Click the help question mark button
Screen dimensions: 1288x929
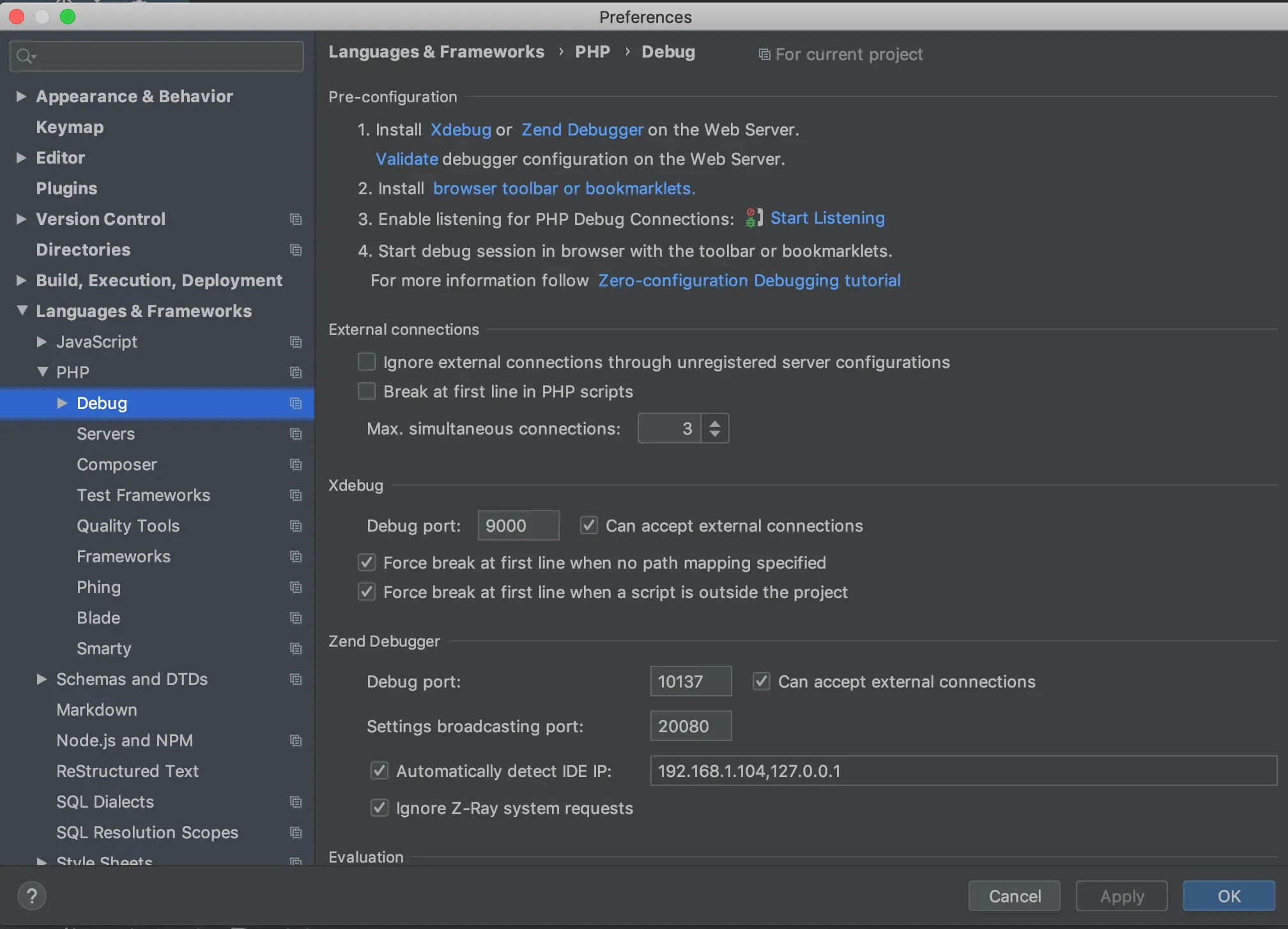point(31,896)
